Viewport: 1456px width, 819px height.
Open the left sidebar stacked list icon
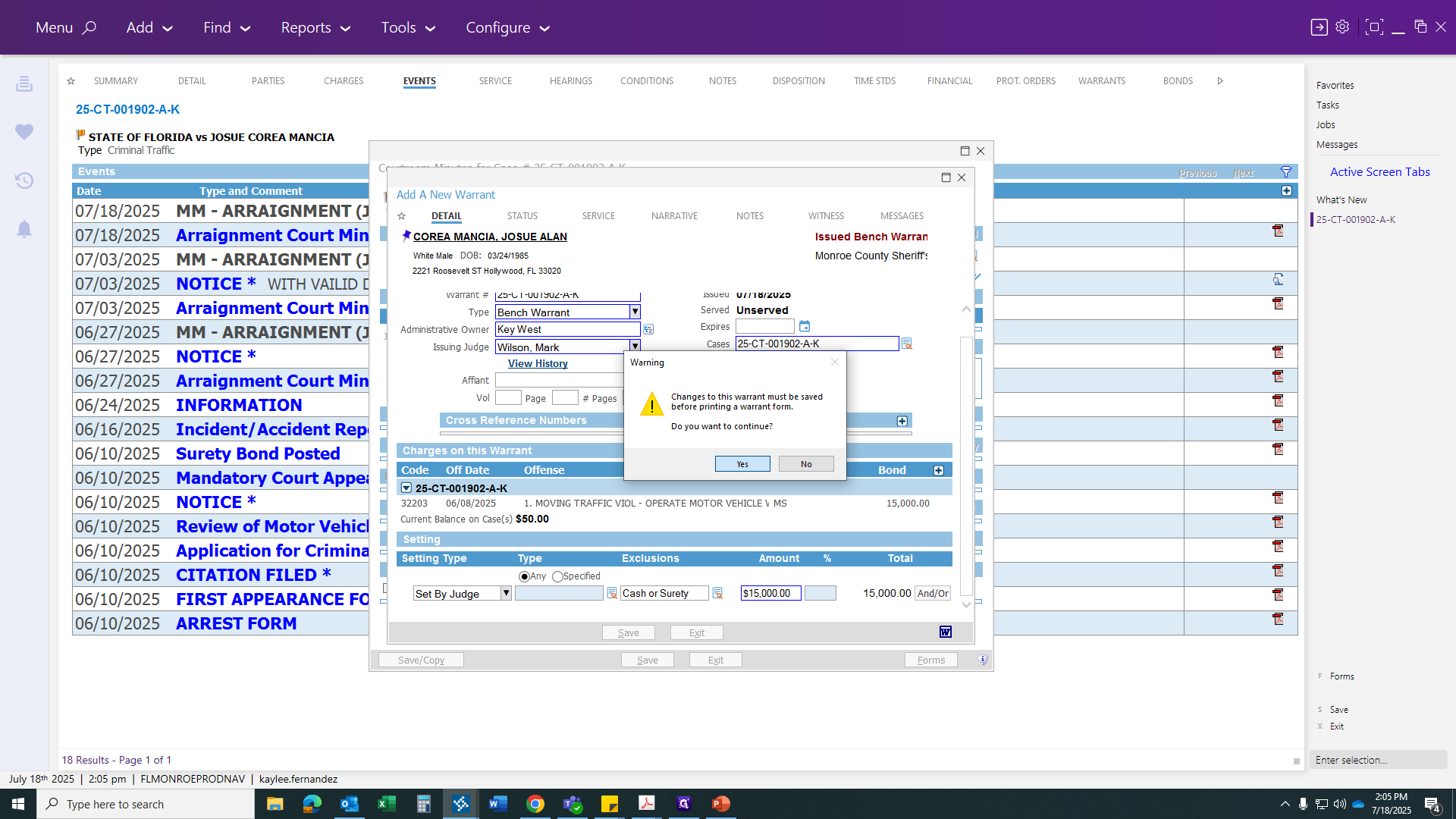pos(24,83)
